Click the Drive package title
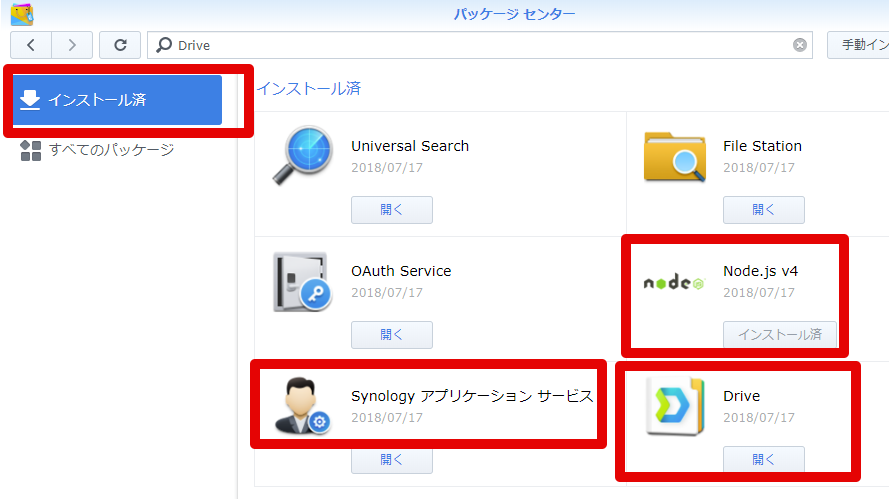 [x=742, y=396]
